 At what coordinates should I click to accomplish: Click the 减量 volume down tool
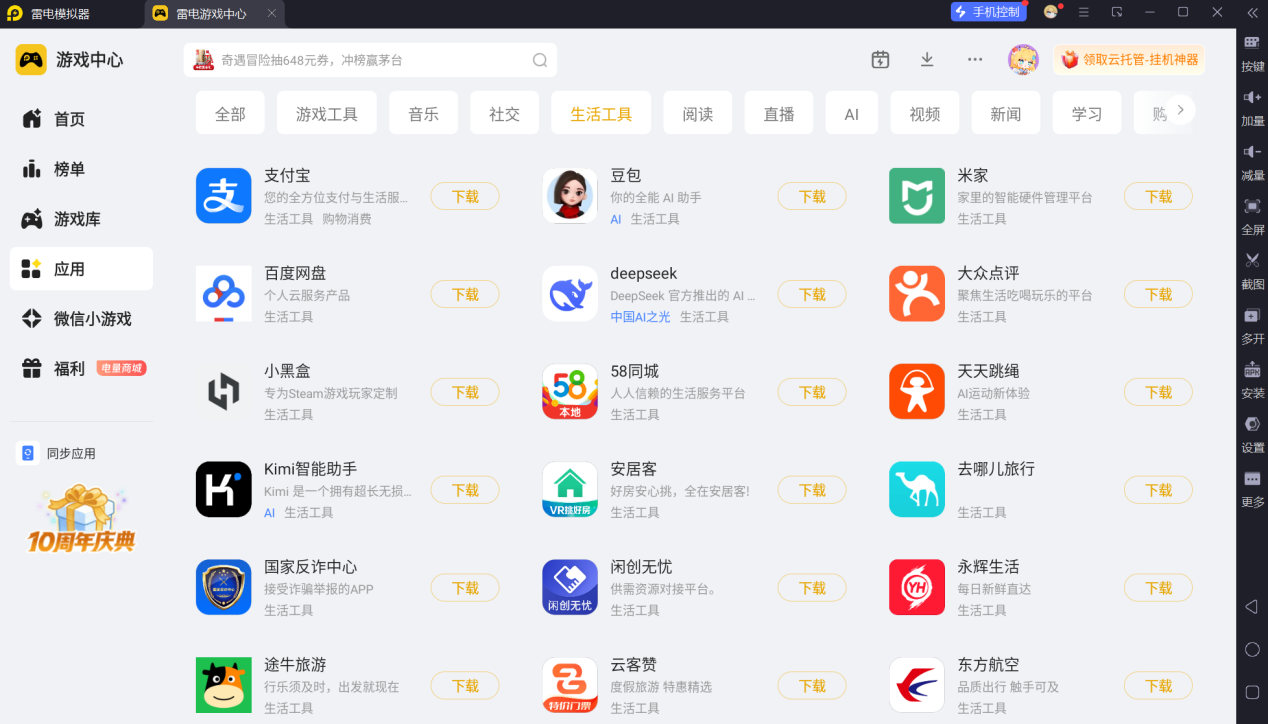coord(1252,162)
